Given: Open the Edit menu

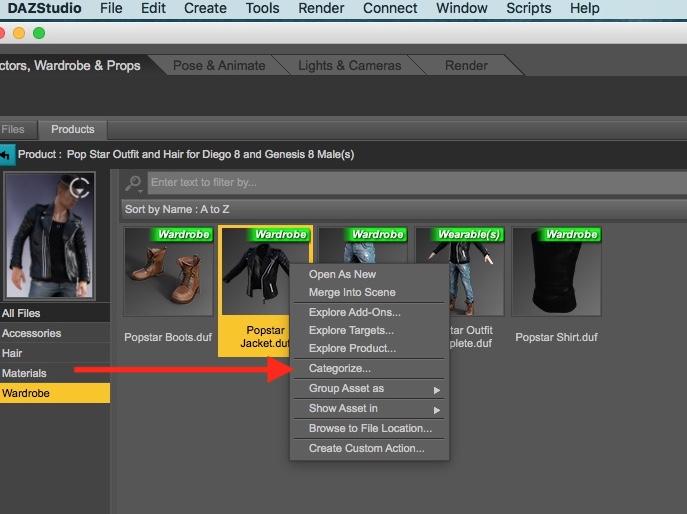Looking at the screenshot, I should [153, 8].
